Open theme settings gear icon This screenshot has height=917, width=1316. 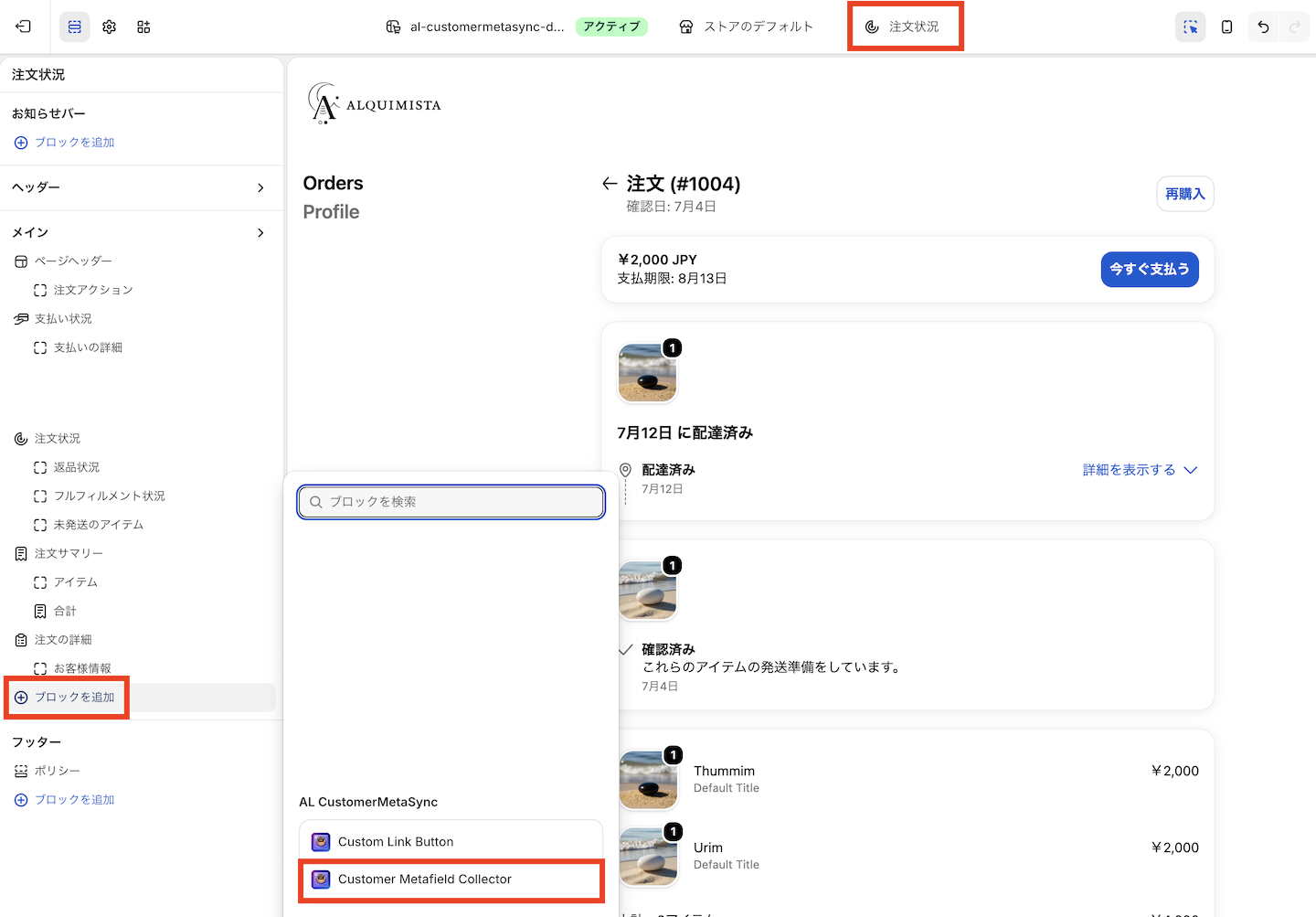[110, 27]
